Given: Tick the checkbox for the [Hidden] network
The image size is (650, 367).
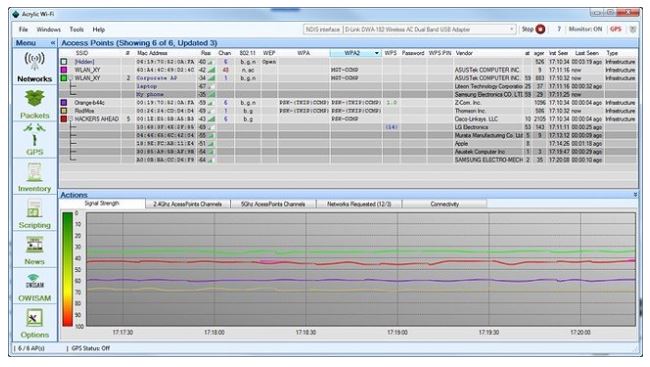Looking at the screenshot, I should point(64,61).
